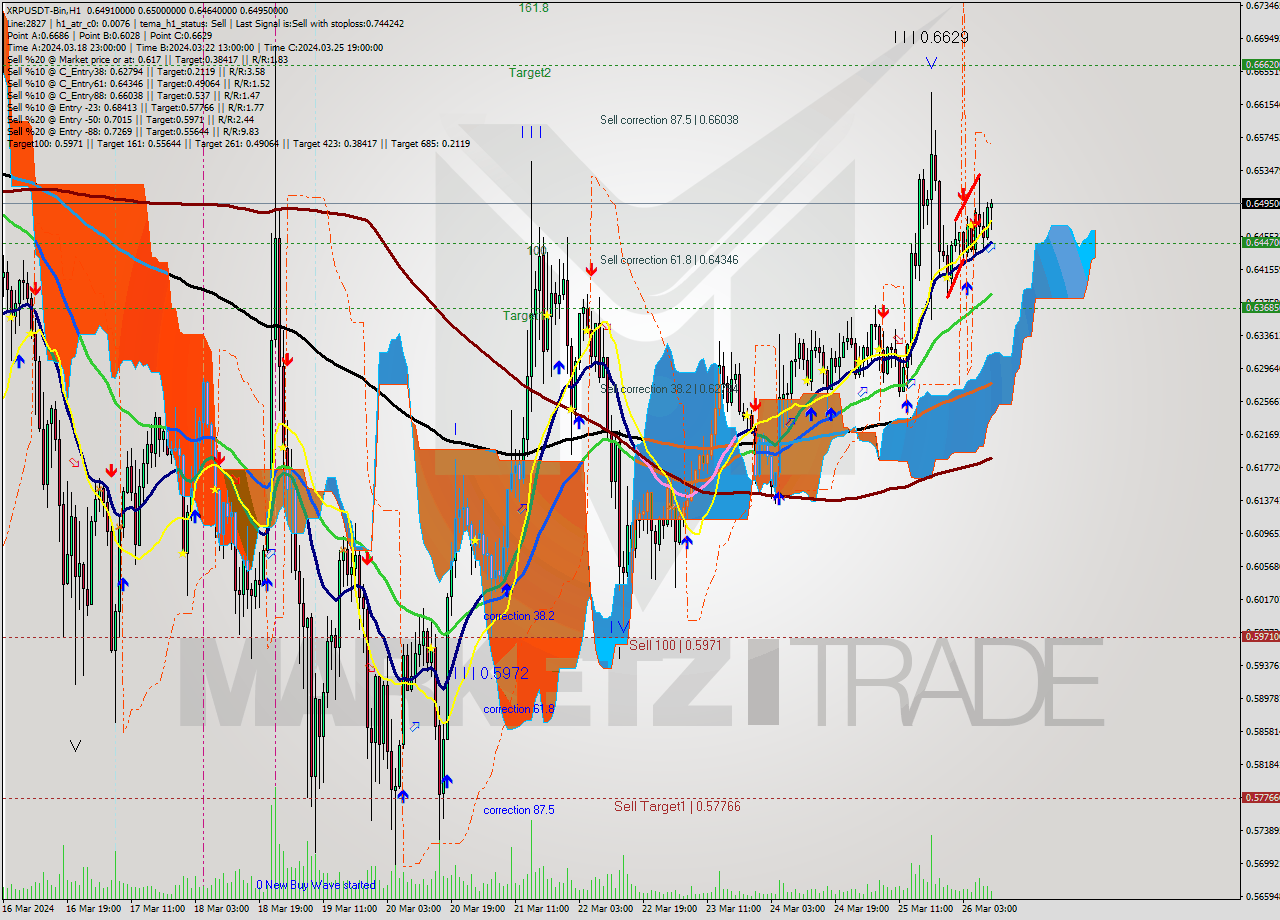Click the 0.62964 price axis label

[1261, 368]
